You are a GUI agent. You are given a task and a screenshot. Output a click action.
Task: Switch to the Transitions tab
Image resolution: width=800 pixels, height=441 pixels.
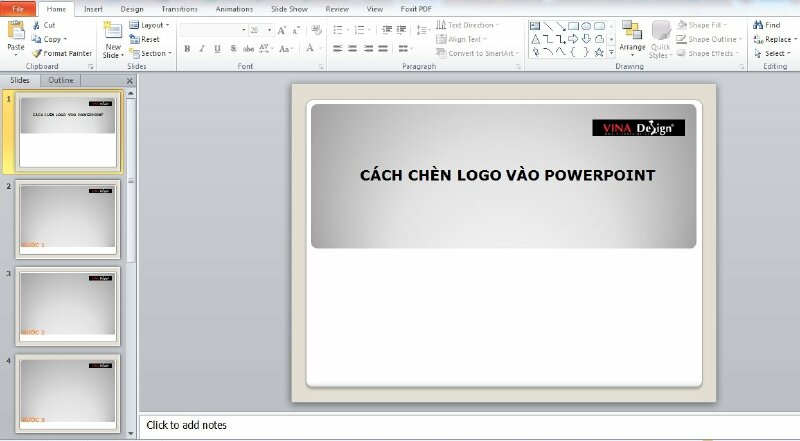(x=179, y=9)
